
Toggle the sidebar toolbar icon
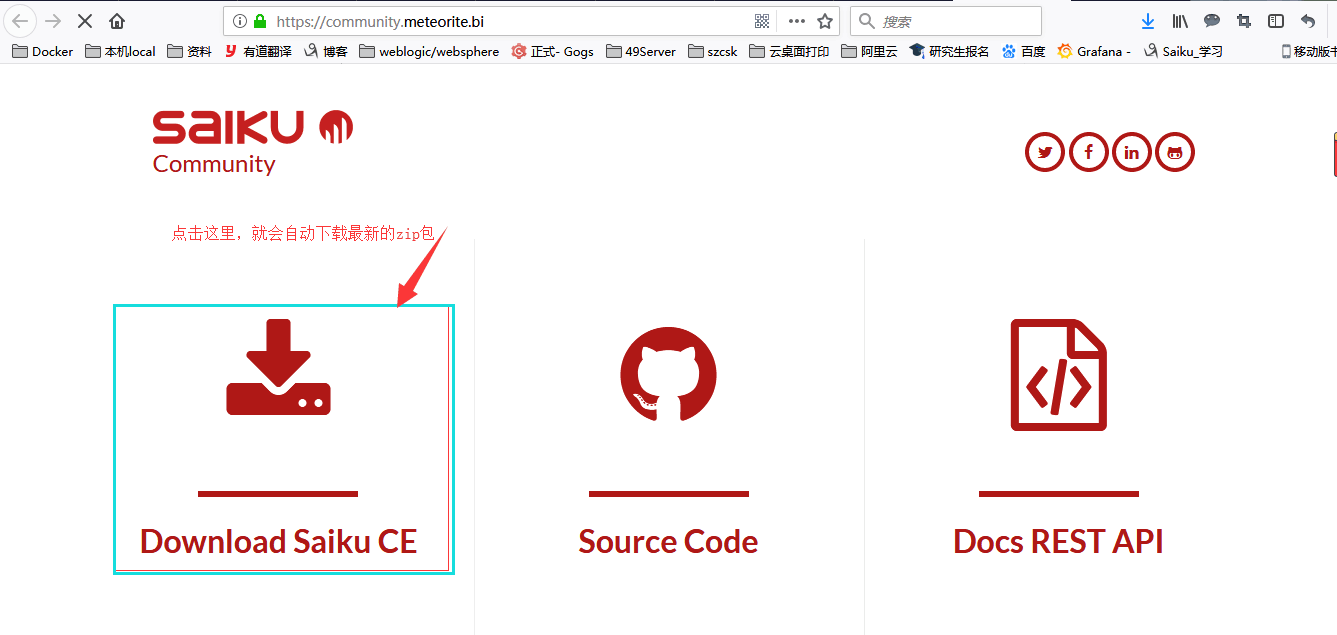click(1276, 21)
